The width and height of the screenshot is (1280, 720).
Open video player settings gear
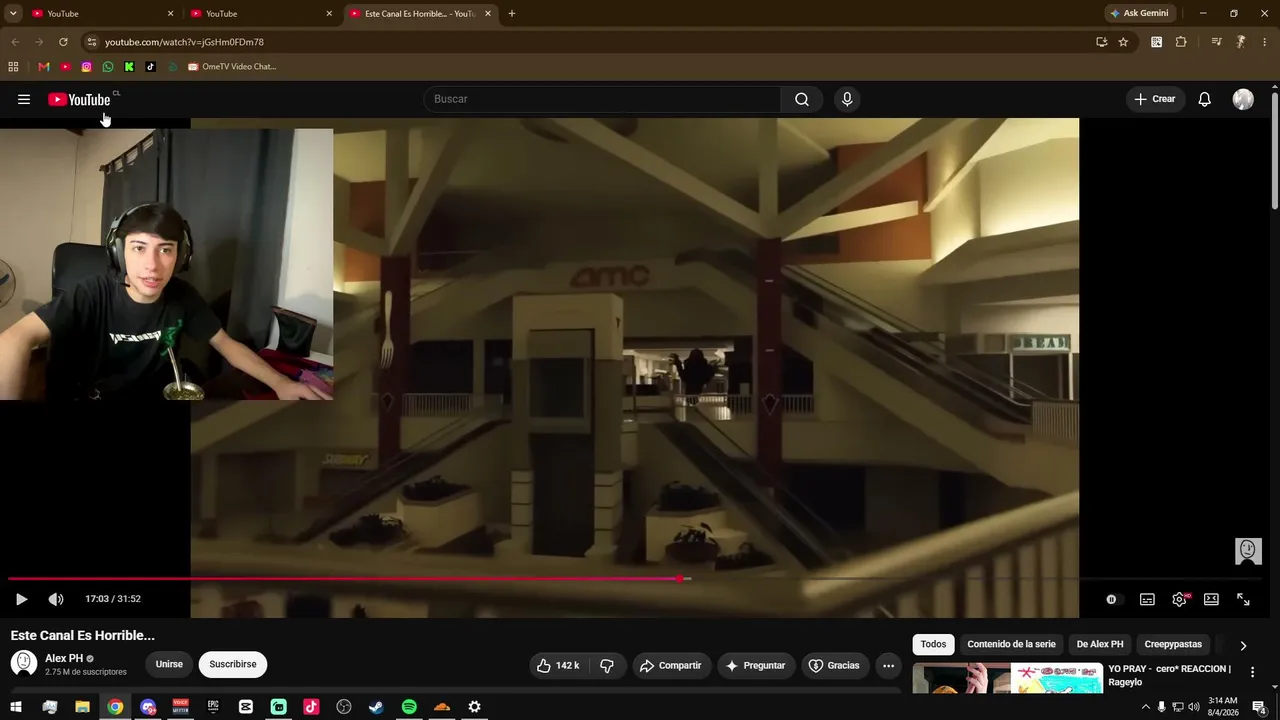[x=1179, y=599]
